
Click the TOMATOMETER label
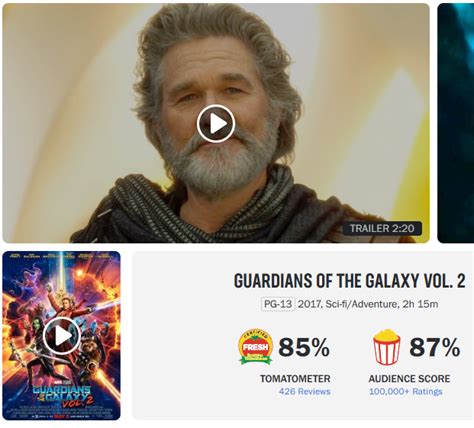295,379
